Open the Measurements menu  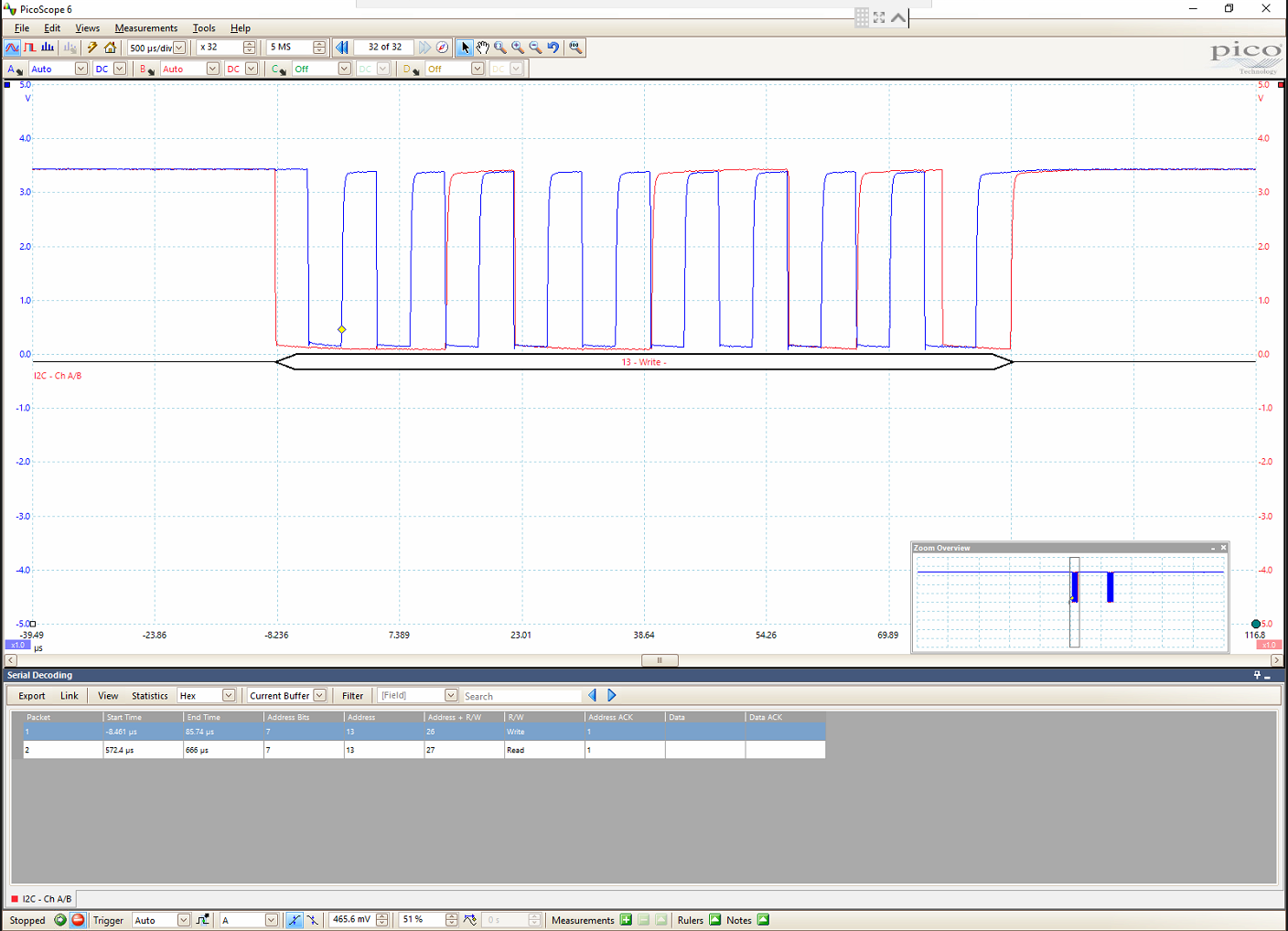click(146, 27)
